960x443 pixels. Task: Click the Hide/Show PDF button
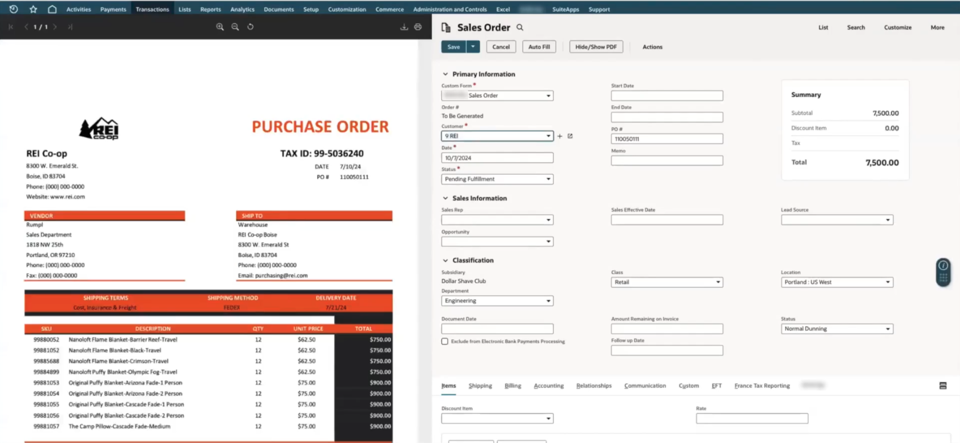click(596, 47)
